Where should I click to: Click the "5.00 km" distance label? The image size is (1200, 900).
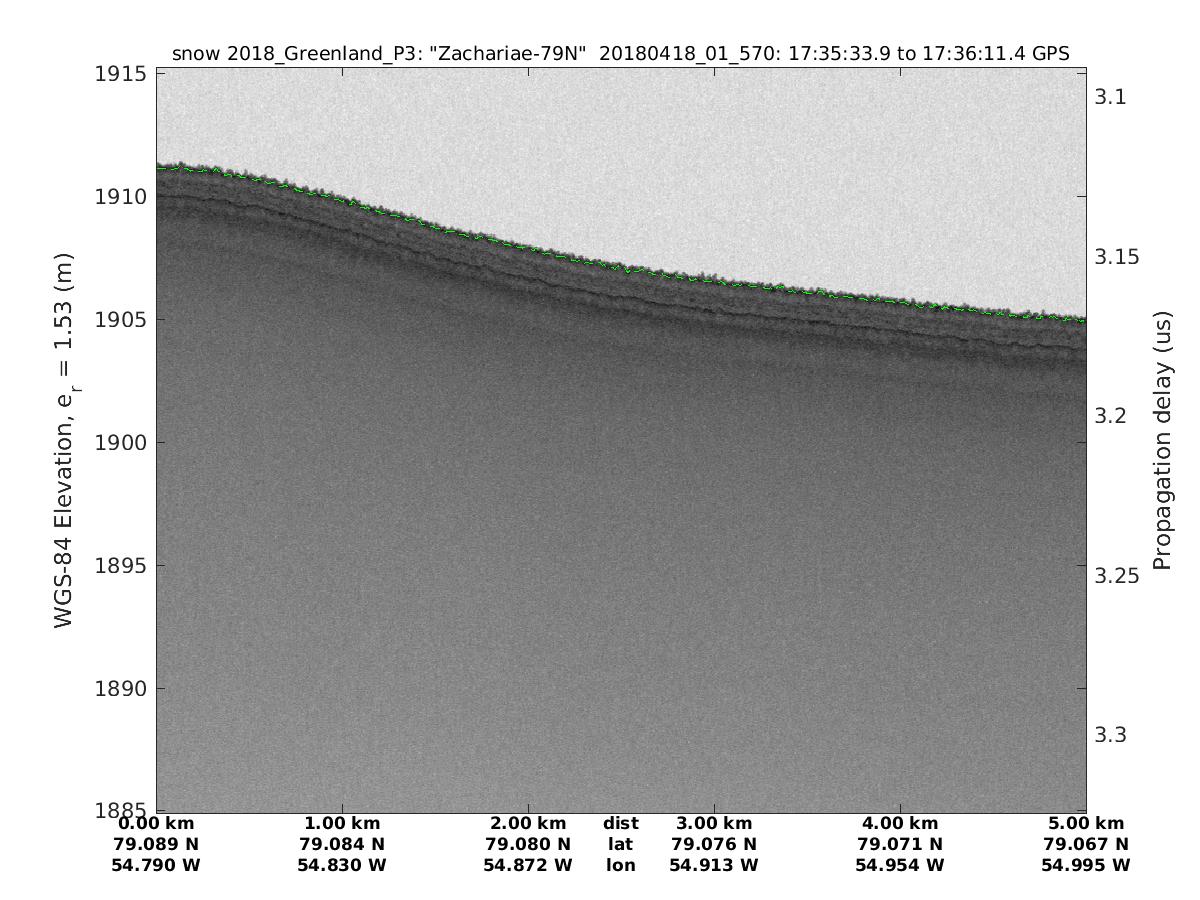pos(1086,824)
